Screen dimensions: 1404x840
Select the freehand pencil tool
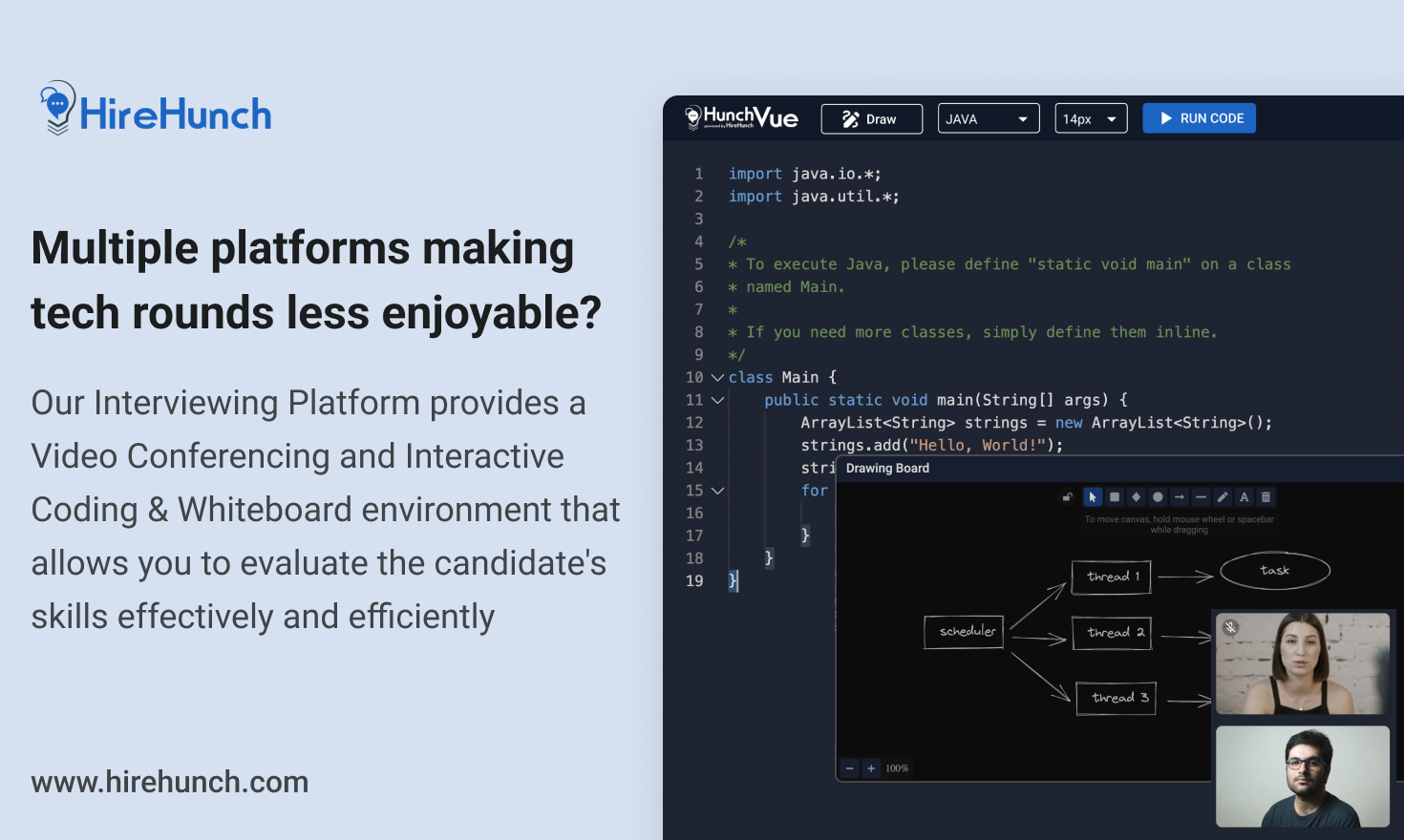tap(1223, 497)
